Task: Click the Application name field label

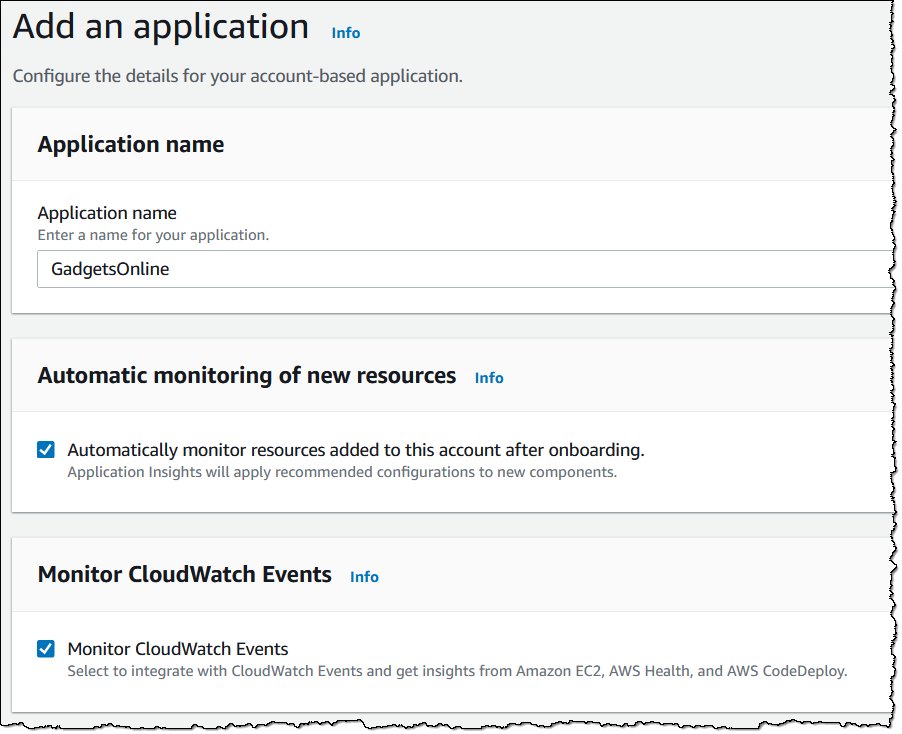Action: click(x=106, y=212)
